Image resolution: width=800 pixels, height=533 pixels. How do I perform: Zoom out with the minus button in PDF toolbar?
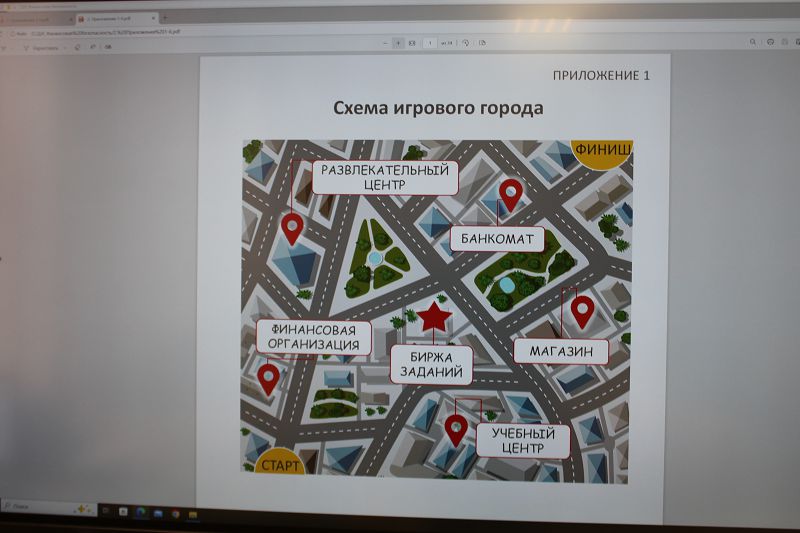click(385, 43)
